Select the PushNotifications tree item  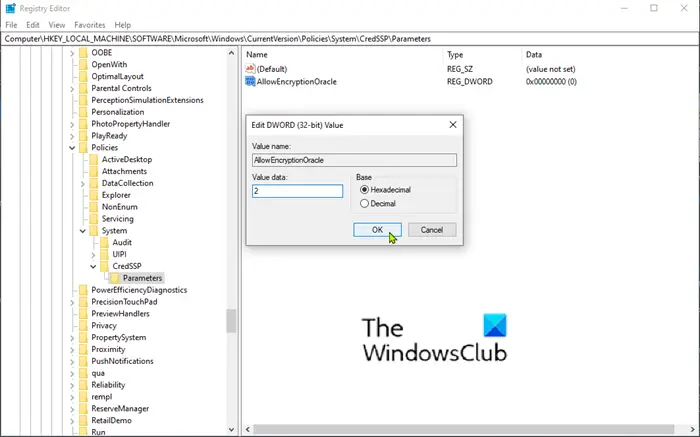tap(122, 361)
